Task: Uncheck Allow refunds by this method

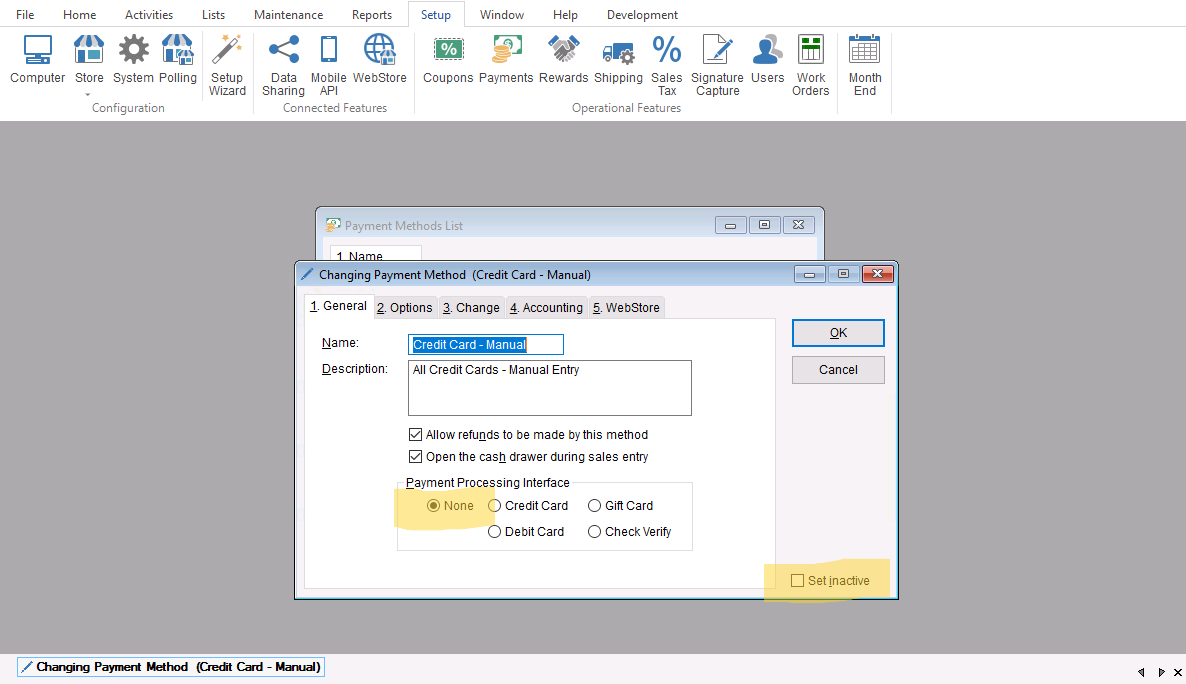Action: (x=416, y=435)
